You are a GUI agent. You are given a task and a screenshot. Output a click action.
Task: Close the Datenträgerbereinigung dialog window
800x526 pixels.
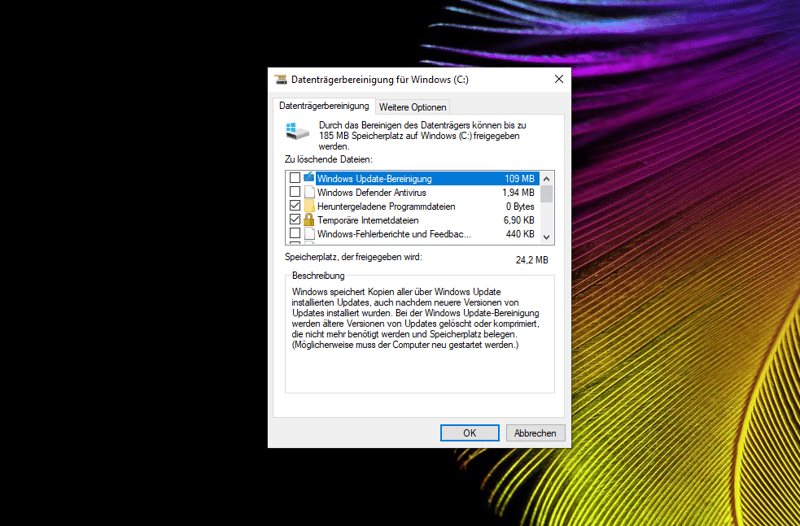[558, 79]
